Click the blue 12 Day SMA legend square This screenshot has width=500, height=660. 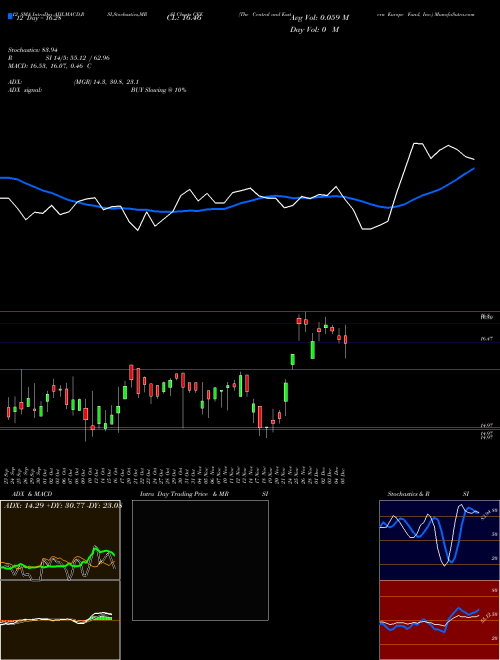pos(11,17)
